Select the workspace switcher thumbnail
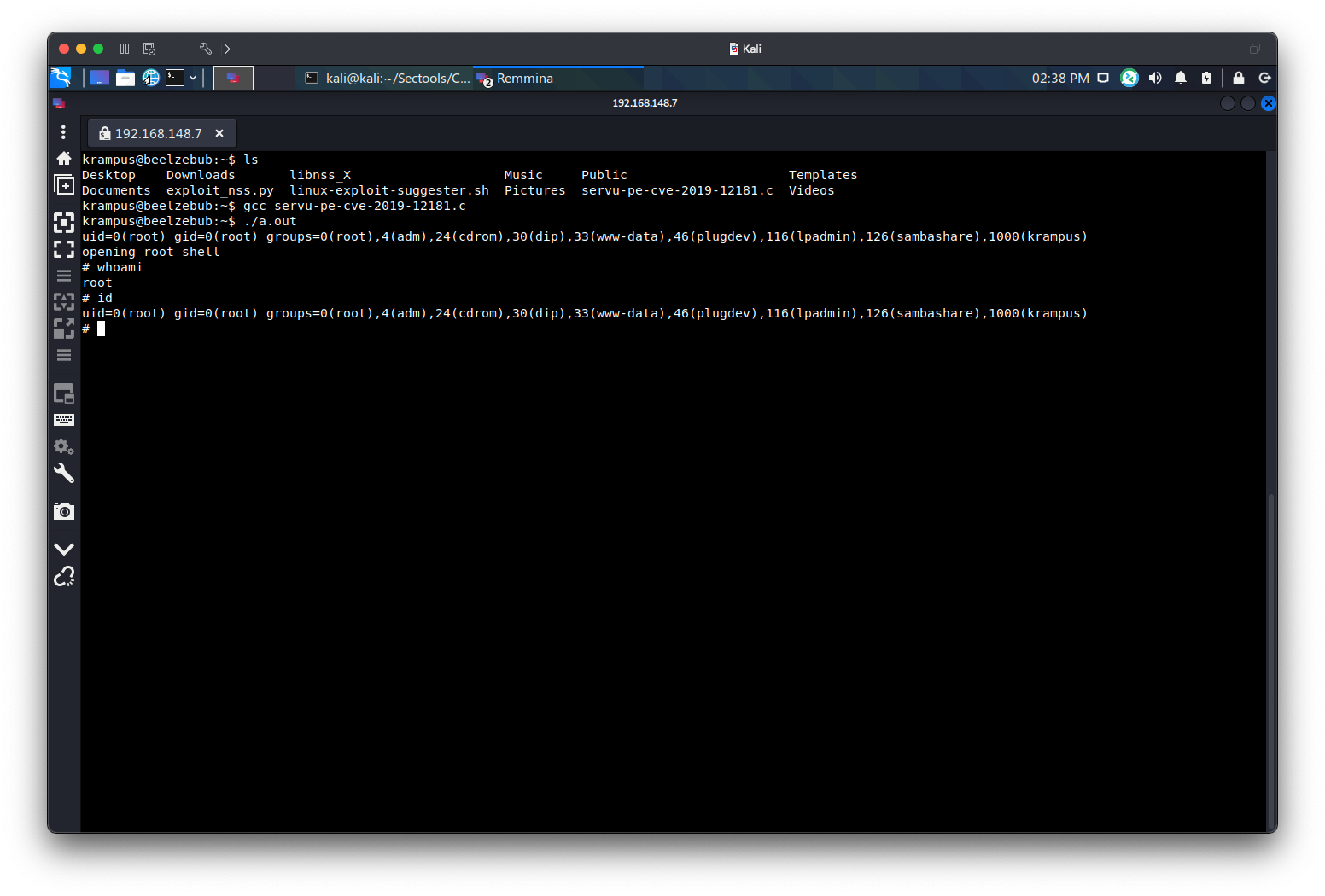This screenshot has height=896, width=1325. pos(233,78)
